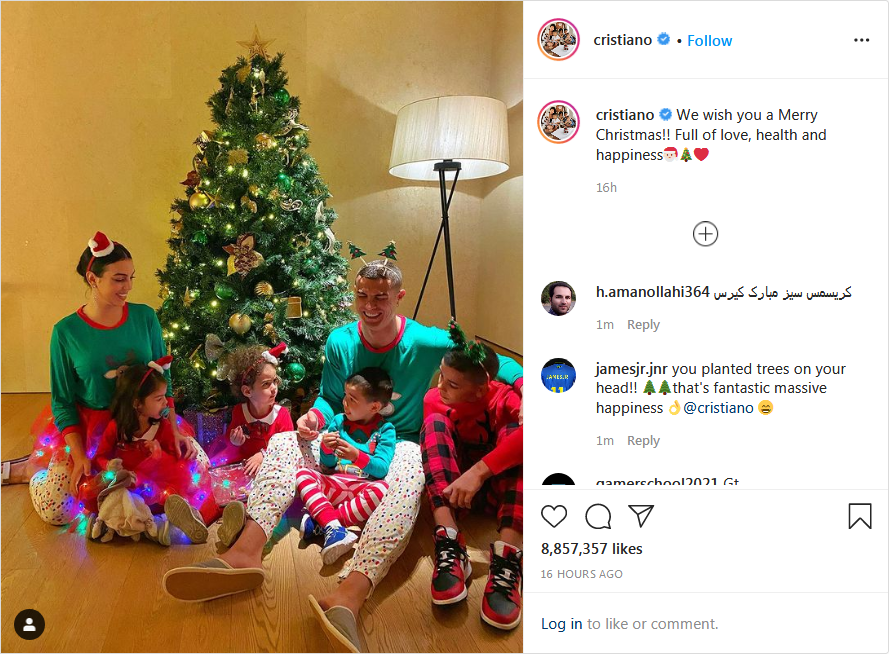Open h.amanollahi364 profile avatar
This screenshot has width=889, height=654.
point(558,298)
